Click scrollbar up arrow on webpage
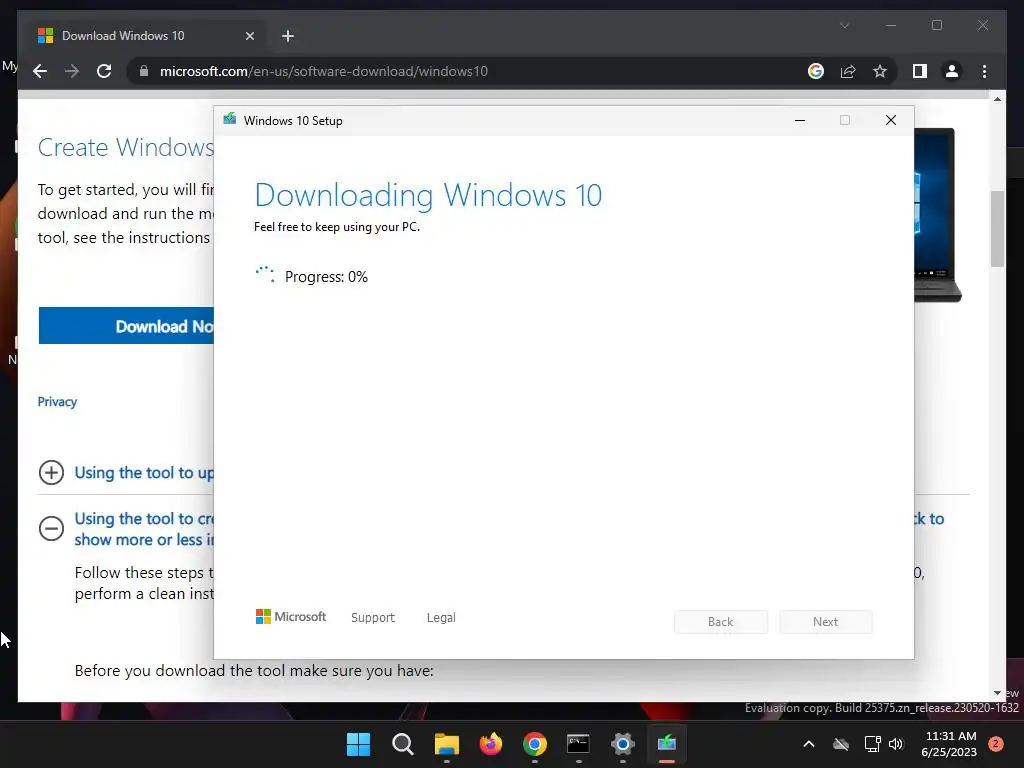This screenshot has width=1024, height=768. (997, 99)
